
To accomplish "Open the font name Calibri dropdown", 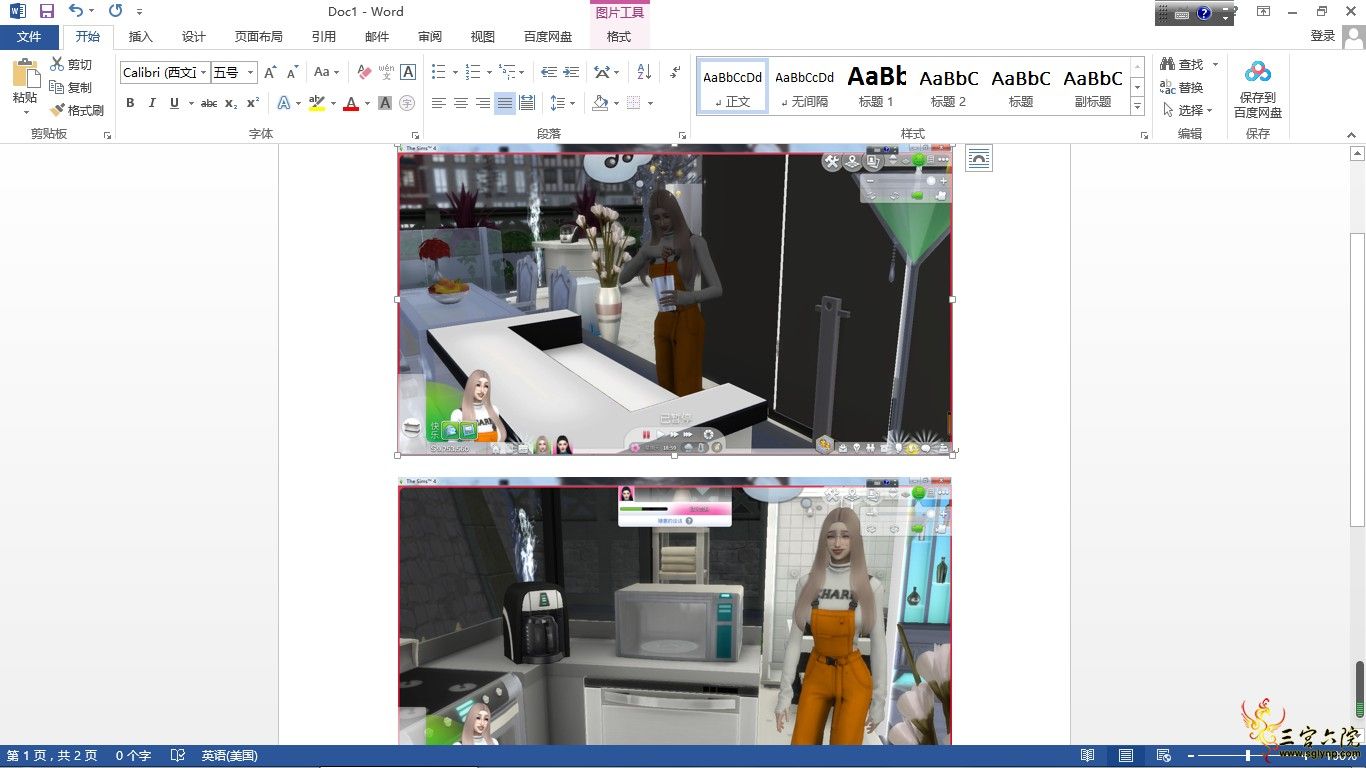I will pos(204,73).
